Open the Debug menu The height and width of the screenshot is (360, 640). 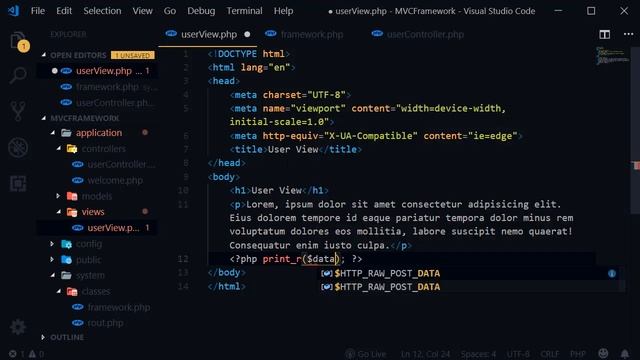[201, 11]
